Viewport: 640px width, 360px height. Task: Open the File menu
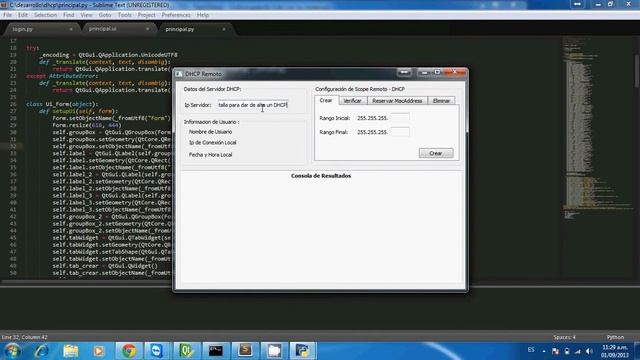pos(7,15)
